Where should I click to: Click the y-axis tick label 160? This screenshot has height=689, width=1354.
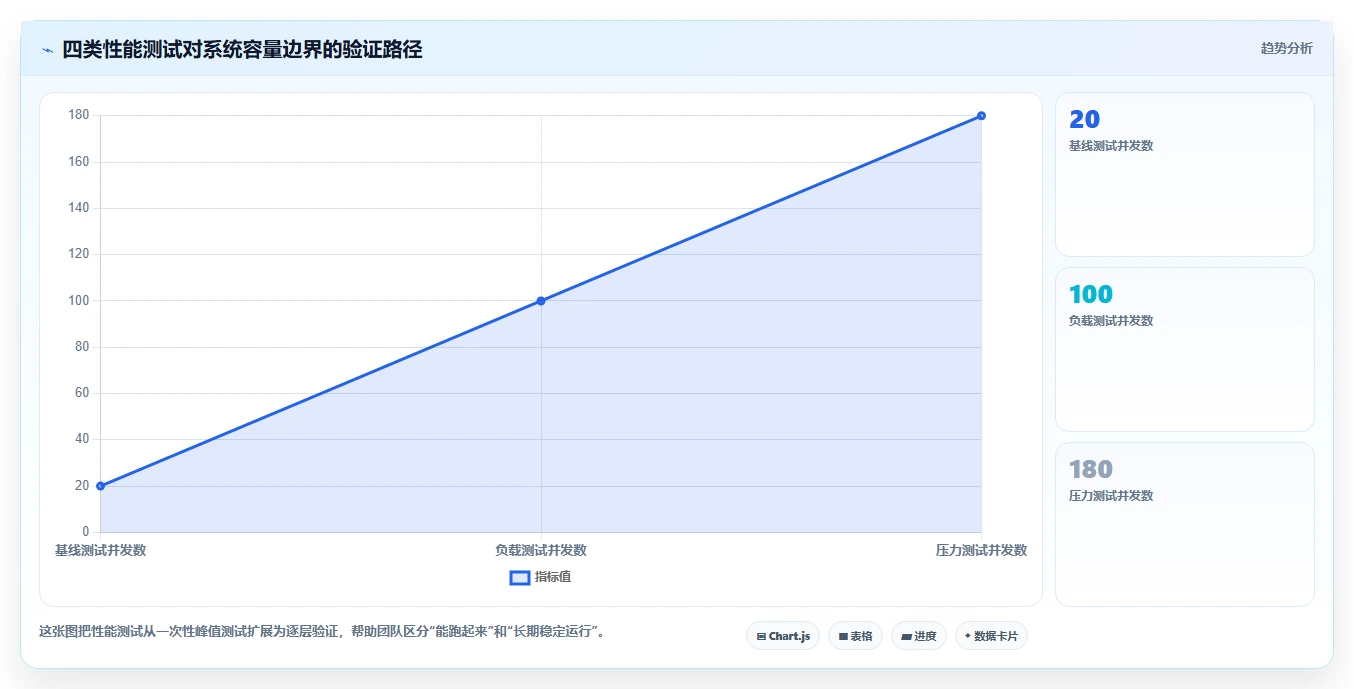click(78, 162)
